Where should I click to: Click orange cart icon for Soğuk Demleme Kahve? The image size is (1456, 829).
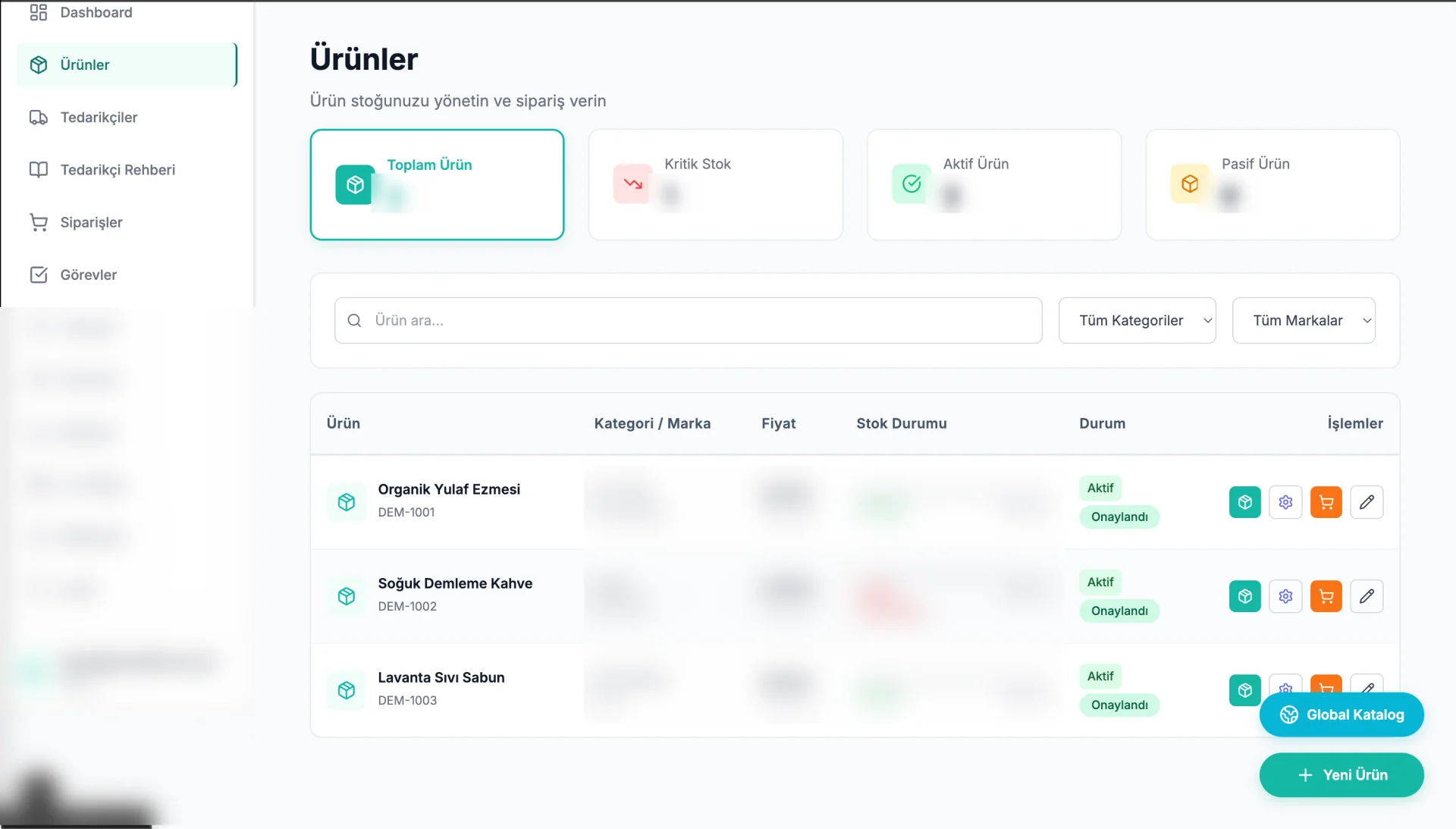(1326, 596)
